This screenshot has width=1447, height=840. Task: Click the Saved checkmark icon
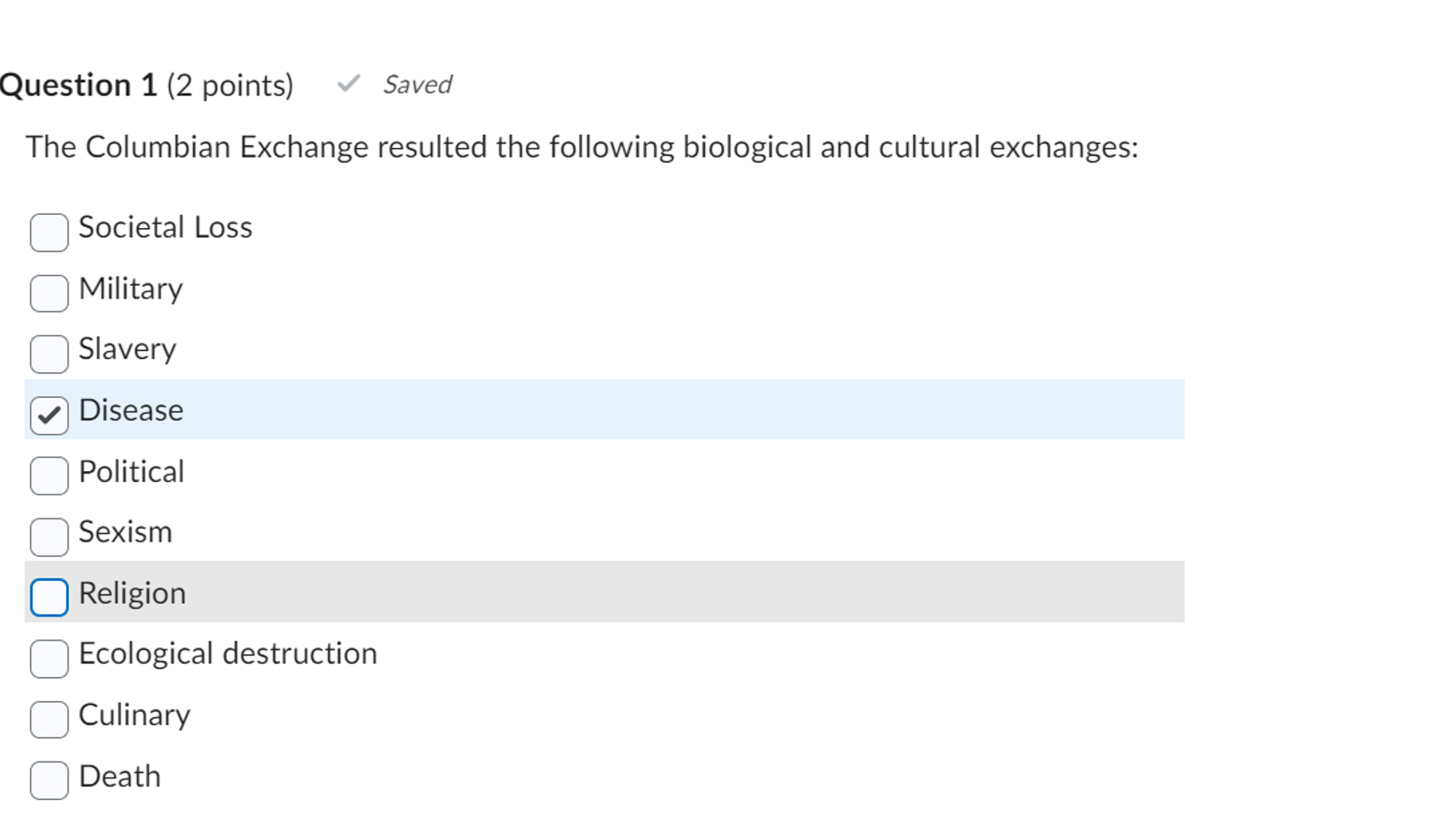[x=348, y=84]
